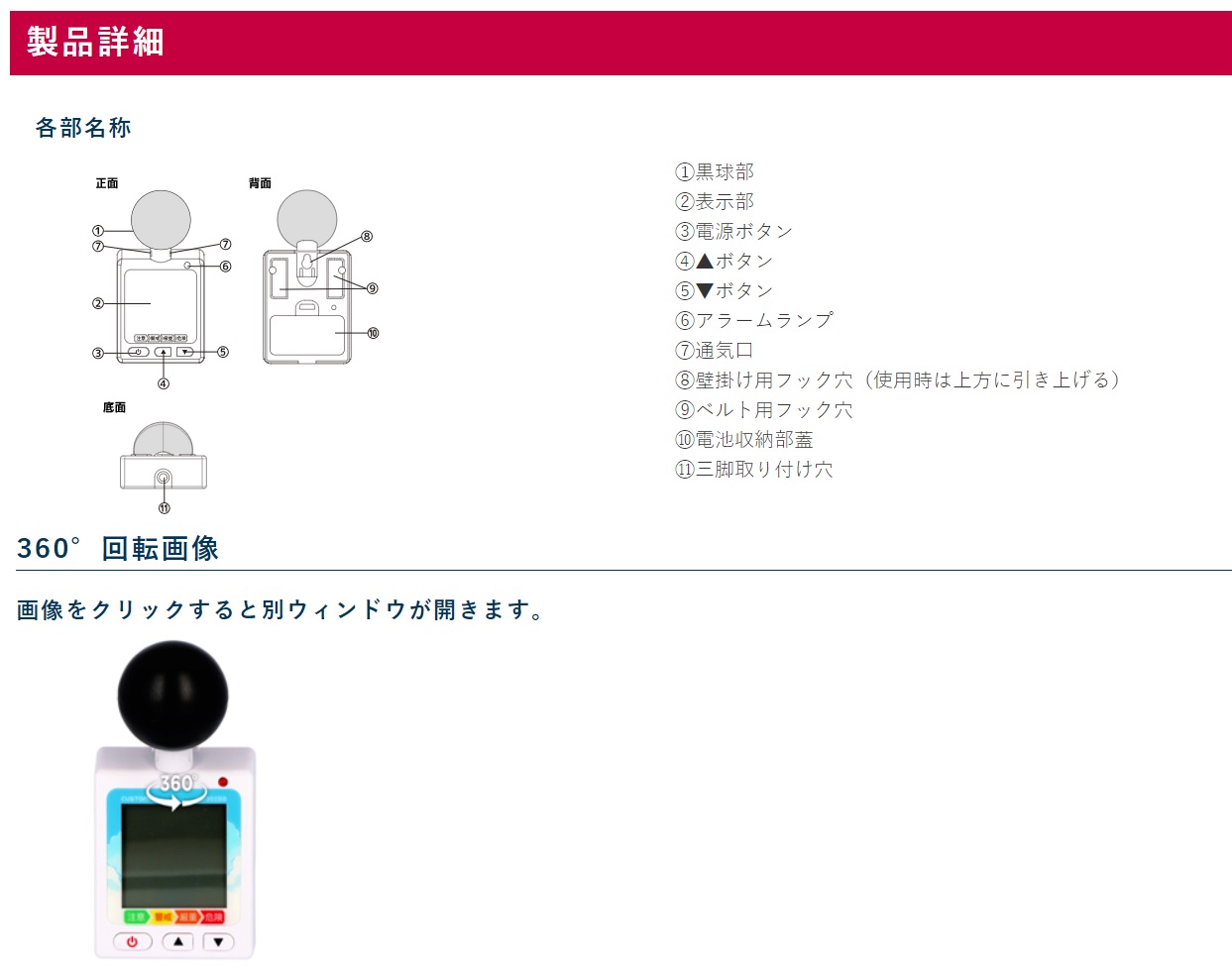The height and width of the screenshot is (976, 1232).
Task: Click the tripod mount hole ⑪ in 底面 diagram
Action: [x=164, y=475]
